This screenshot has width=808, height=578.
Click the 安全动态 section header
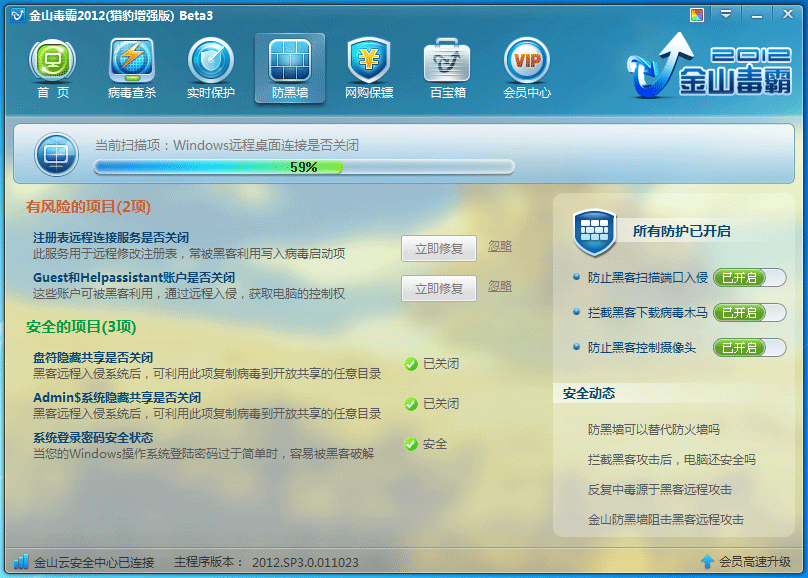pos(588,394)
